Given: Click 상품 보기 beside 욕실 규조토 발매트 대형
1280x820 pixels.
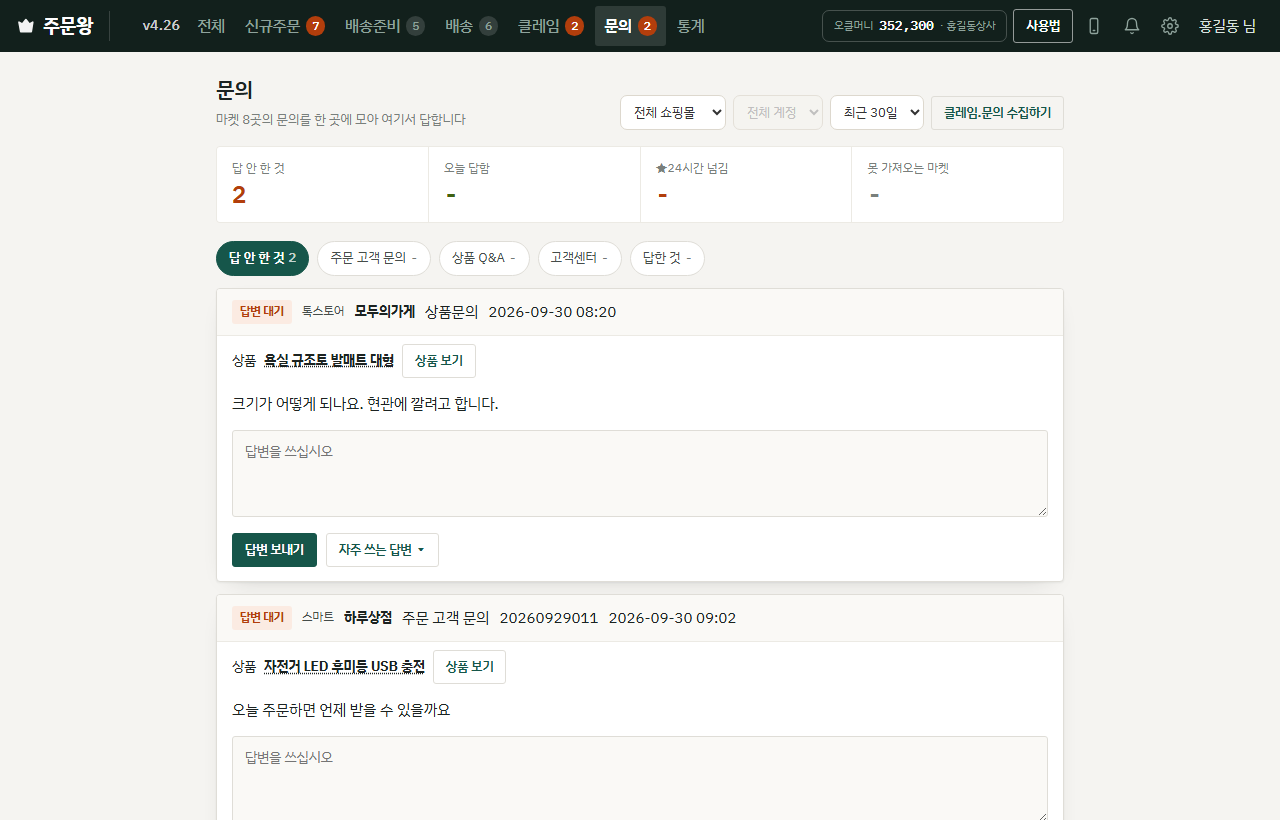Looking at the screenshot, I should tap(439, 361).
